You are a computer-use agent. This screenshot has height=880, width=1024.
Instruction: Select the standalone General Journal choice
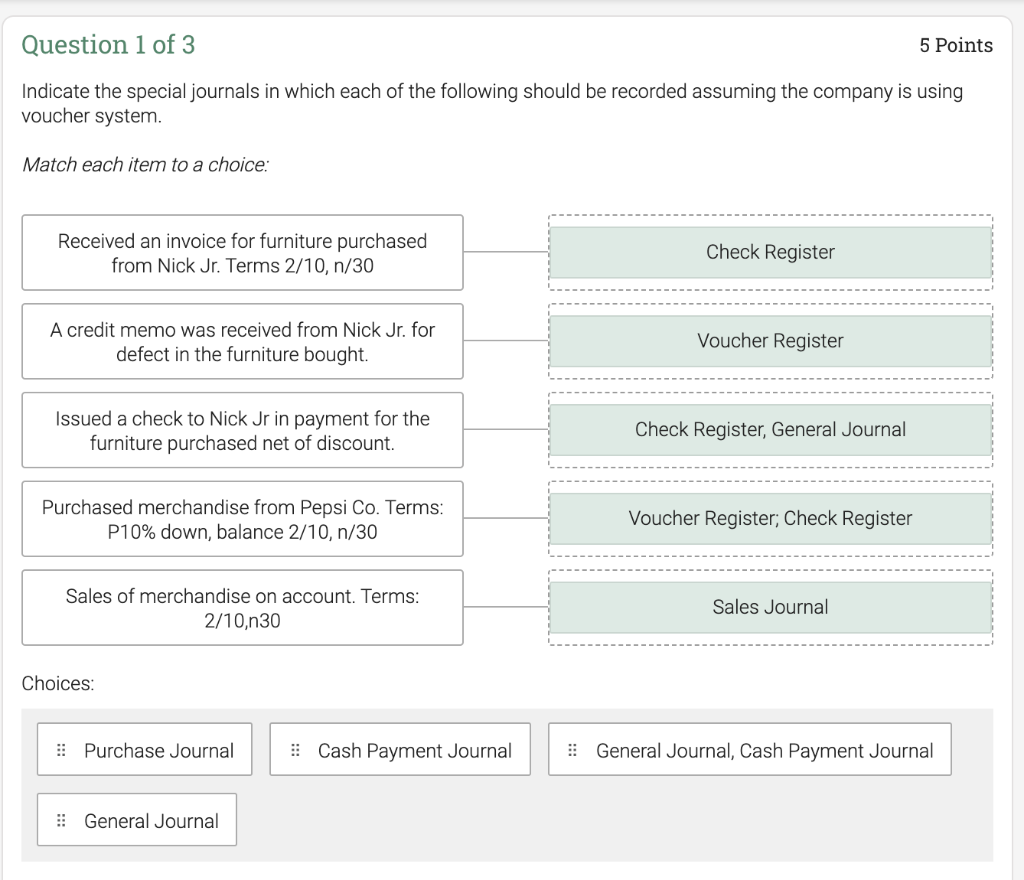pyautogui.click(x=136, y=820)
